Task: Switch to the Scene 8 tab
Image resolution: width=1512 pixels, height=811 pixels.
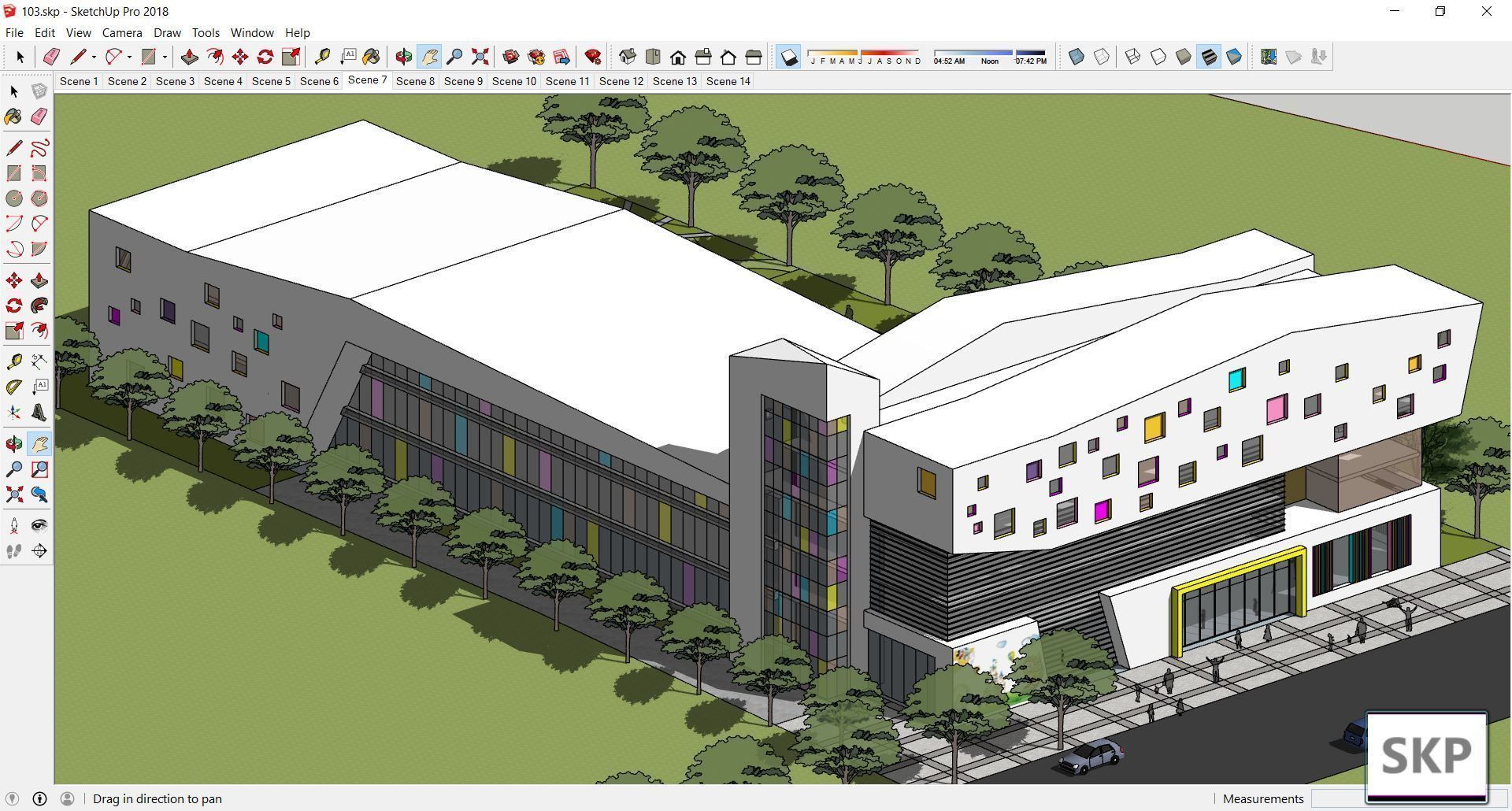Action: 415,81
